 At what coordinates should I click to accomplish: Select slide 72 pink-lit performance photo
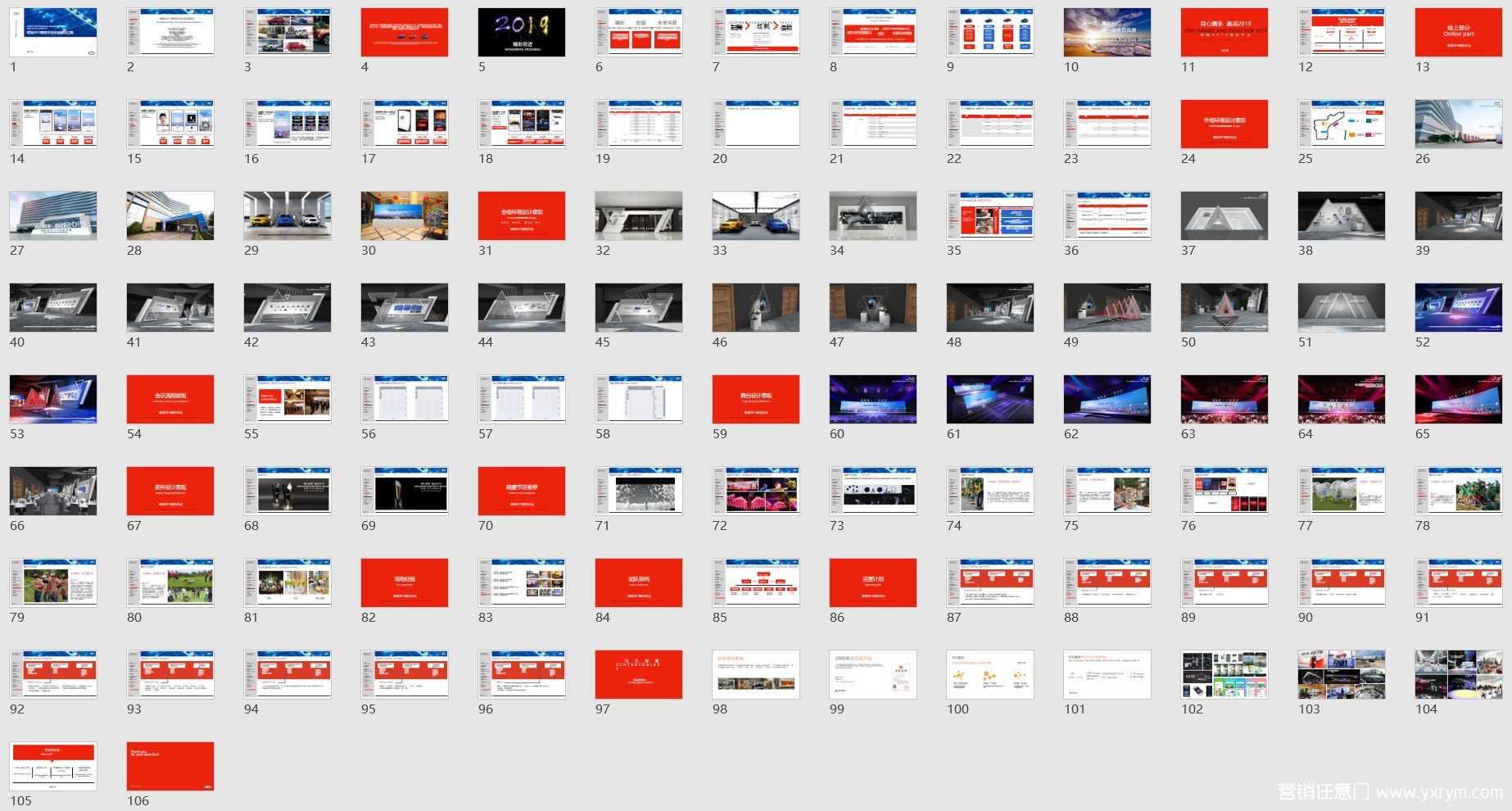tap(756, 492)
